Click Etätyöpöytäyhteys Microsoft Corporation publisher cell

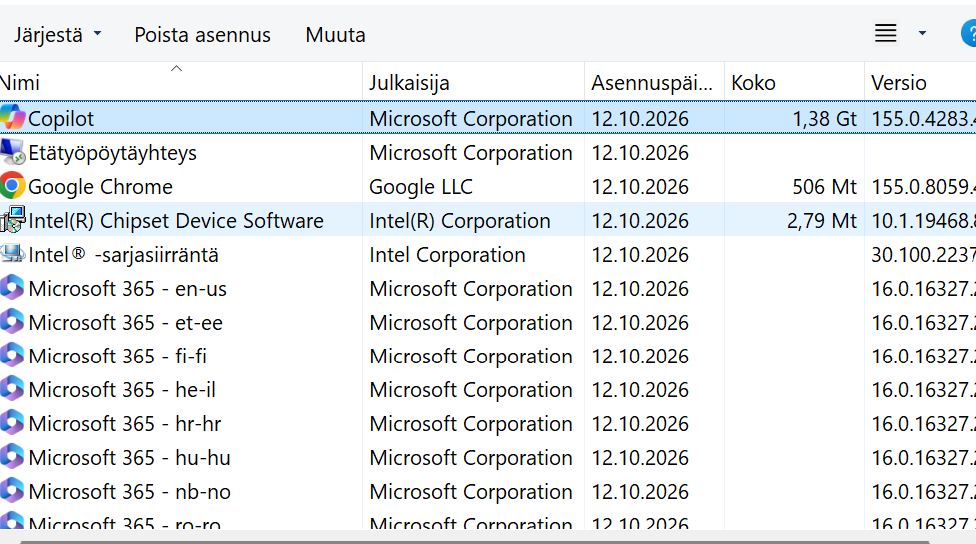pos(471,152)
